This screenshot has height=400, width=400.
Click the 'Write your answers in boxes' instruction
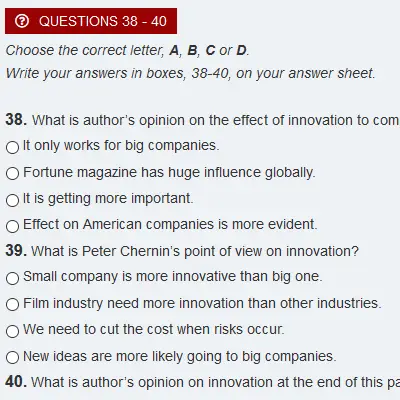pos(190,73)
